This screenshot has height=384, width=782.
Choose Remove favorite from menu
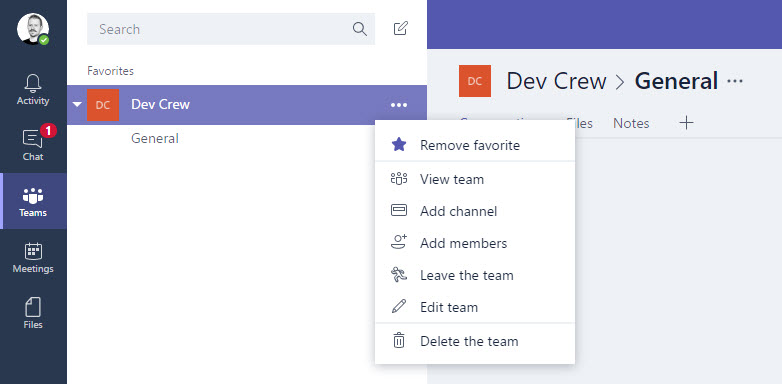[x=475, y=145]
